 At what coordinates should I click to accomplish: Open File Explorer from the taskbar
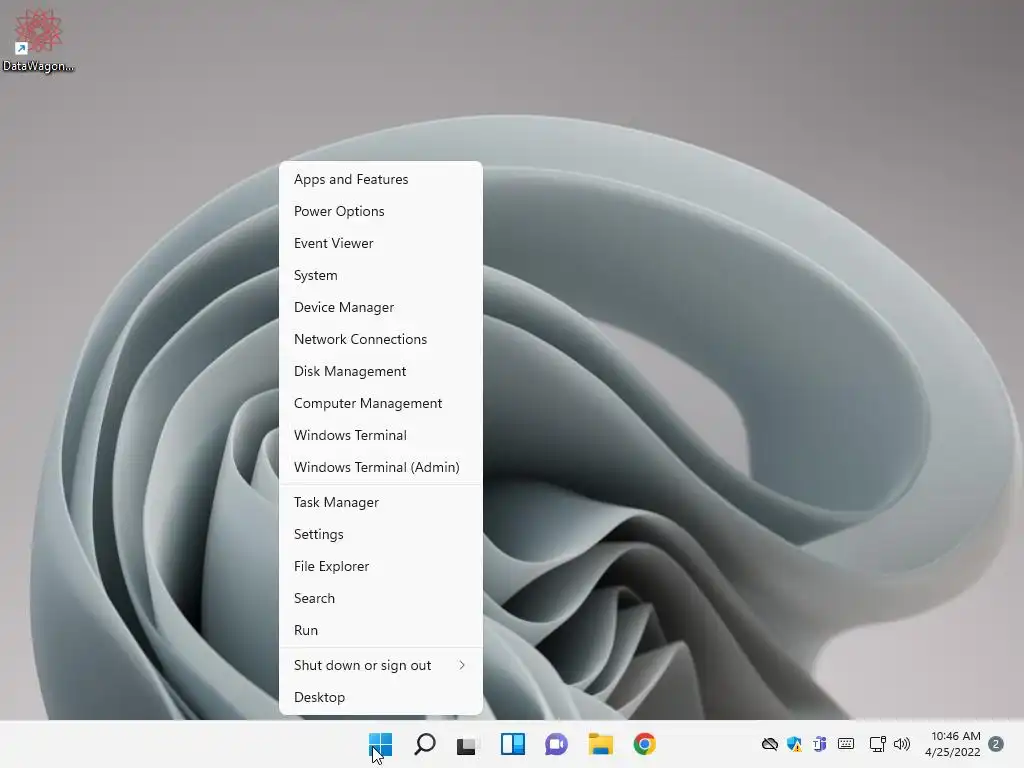click(600, 744)
